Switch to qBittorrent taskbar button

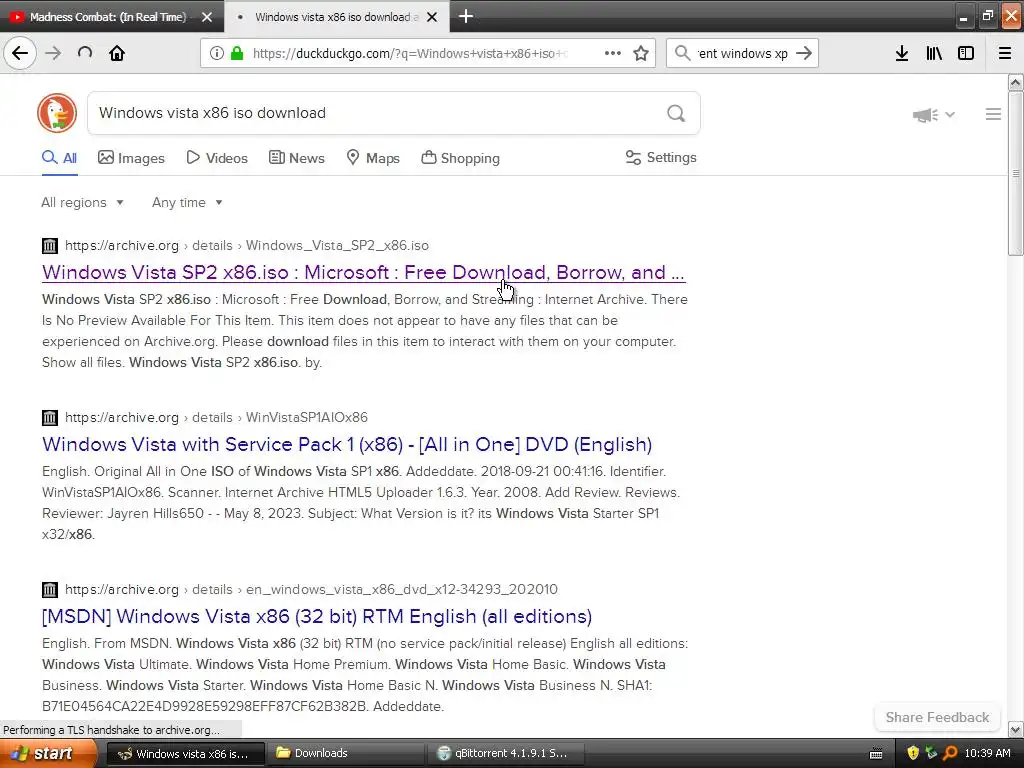[504, 754]
